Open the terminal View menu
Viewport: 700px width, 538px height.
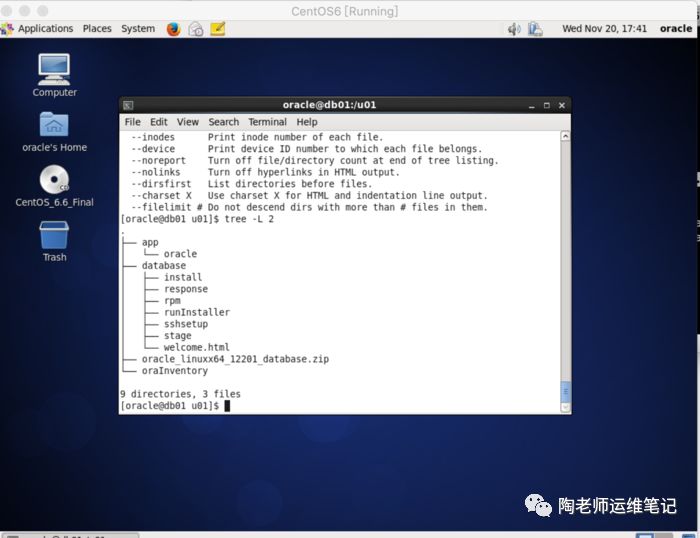pos(188,122)
